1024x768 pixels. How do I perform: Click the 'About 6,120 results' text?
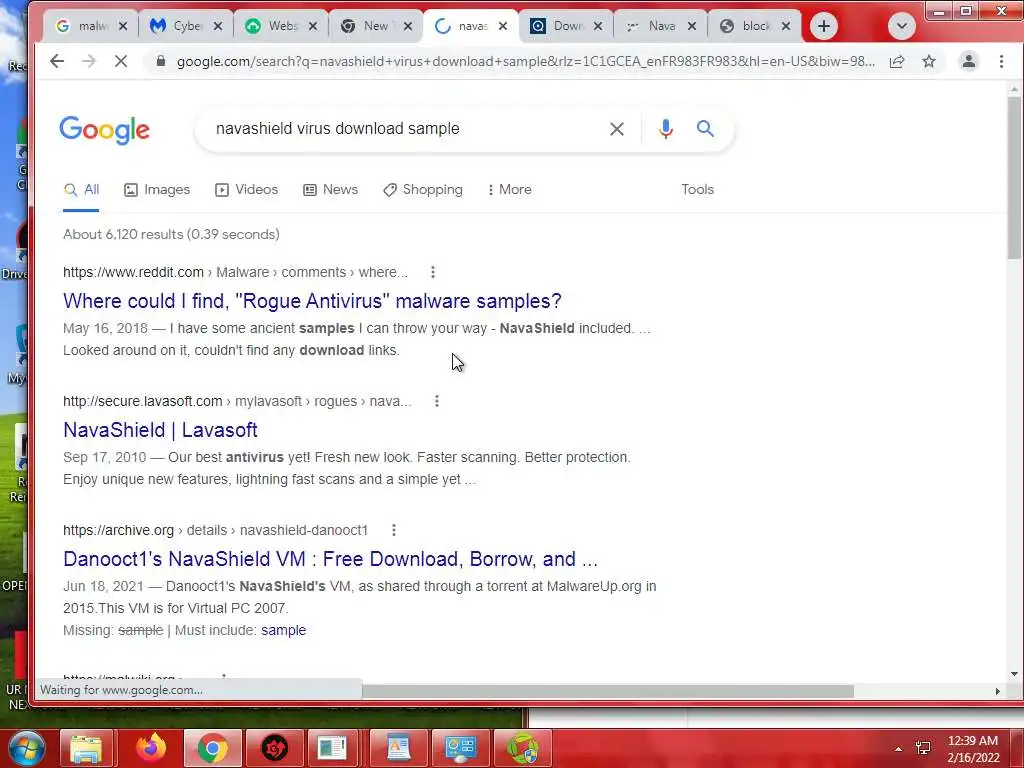coord(171,234)
